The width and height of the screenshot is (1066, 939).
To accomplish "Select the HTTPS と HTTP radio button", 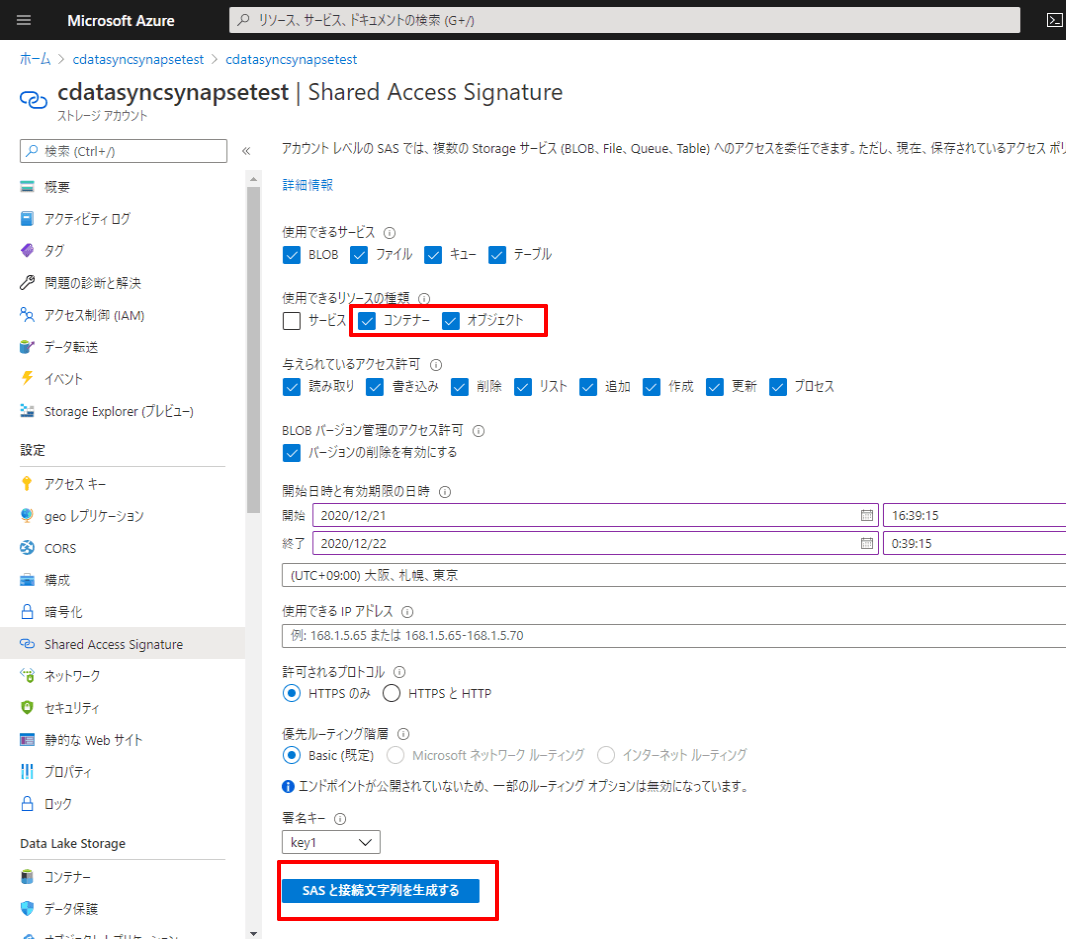I will click(x=392, y=694).
